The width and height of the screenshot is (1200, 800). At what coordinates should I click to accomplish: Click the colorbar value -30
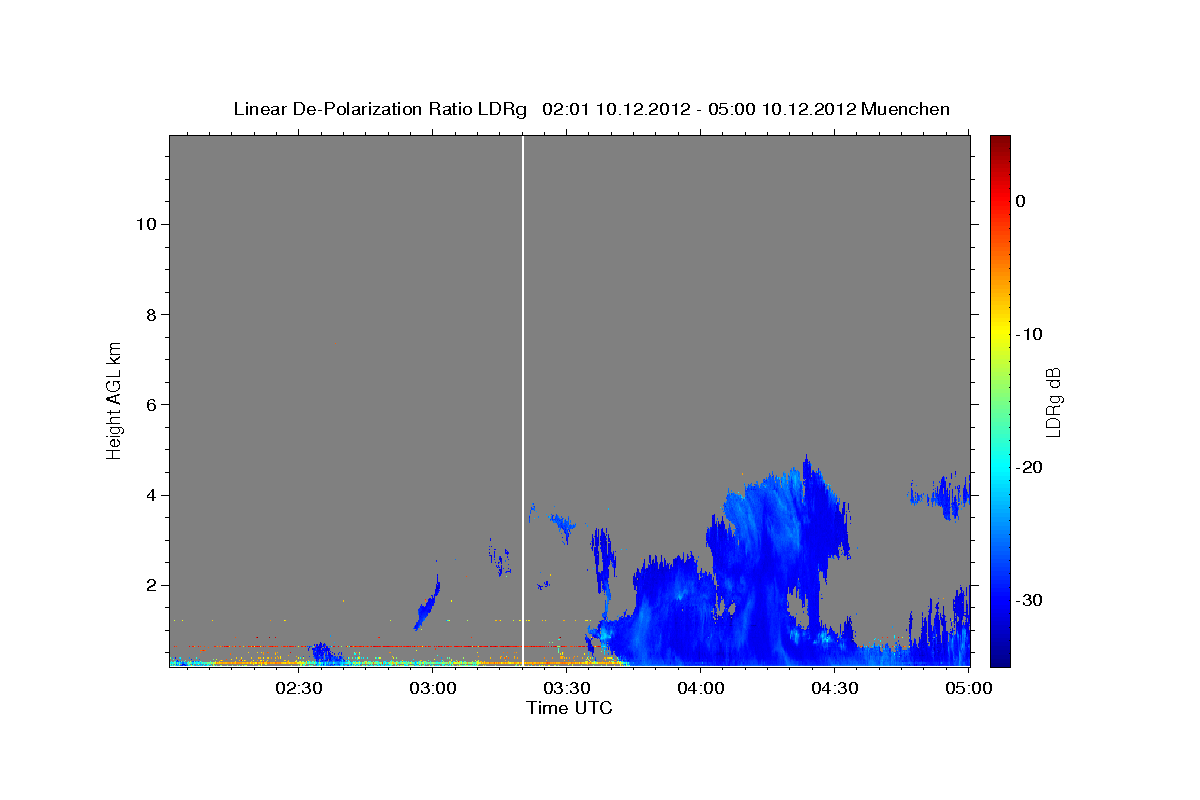1031,600
